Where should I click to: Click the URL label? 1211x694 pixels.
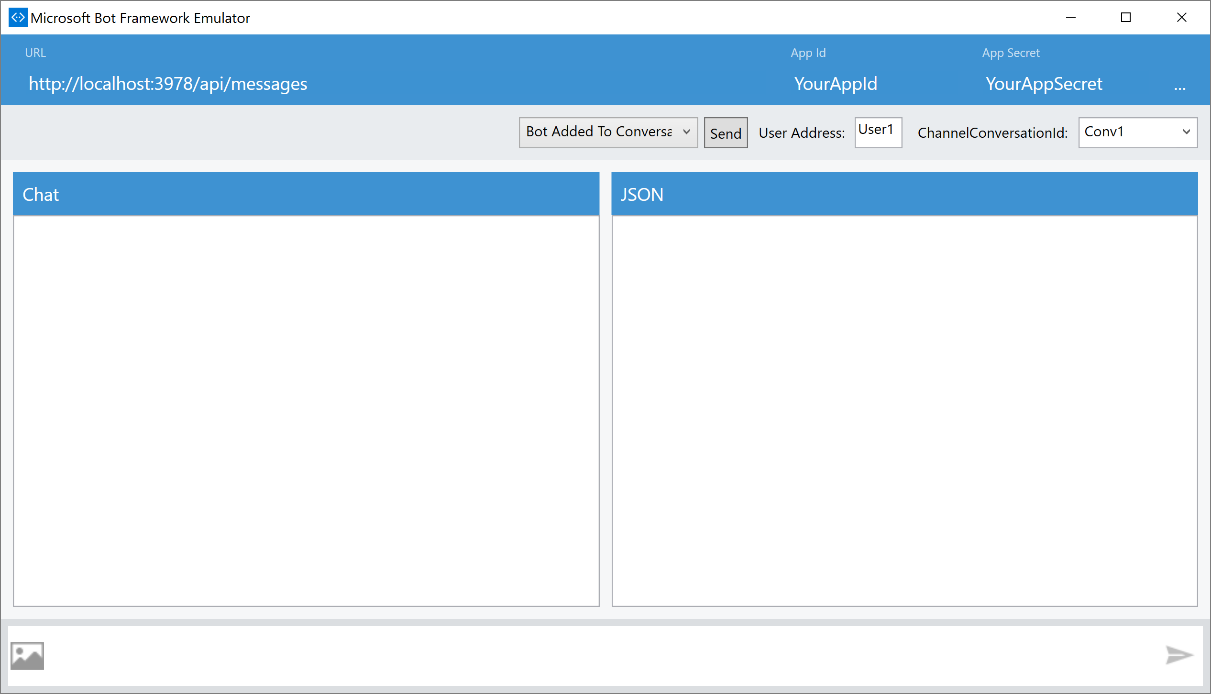35,53
